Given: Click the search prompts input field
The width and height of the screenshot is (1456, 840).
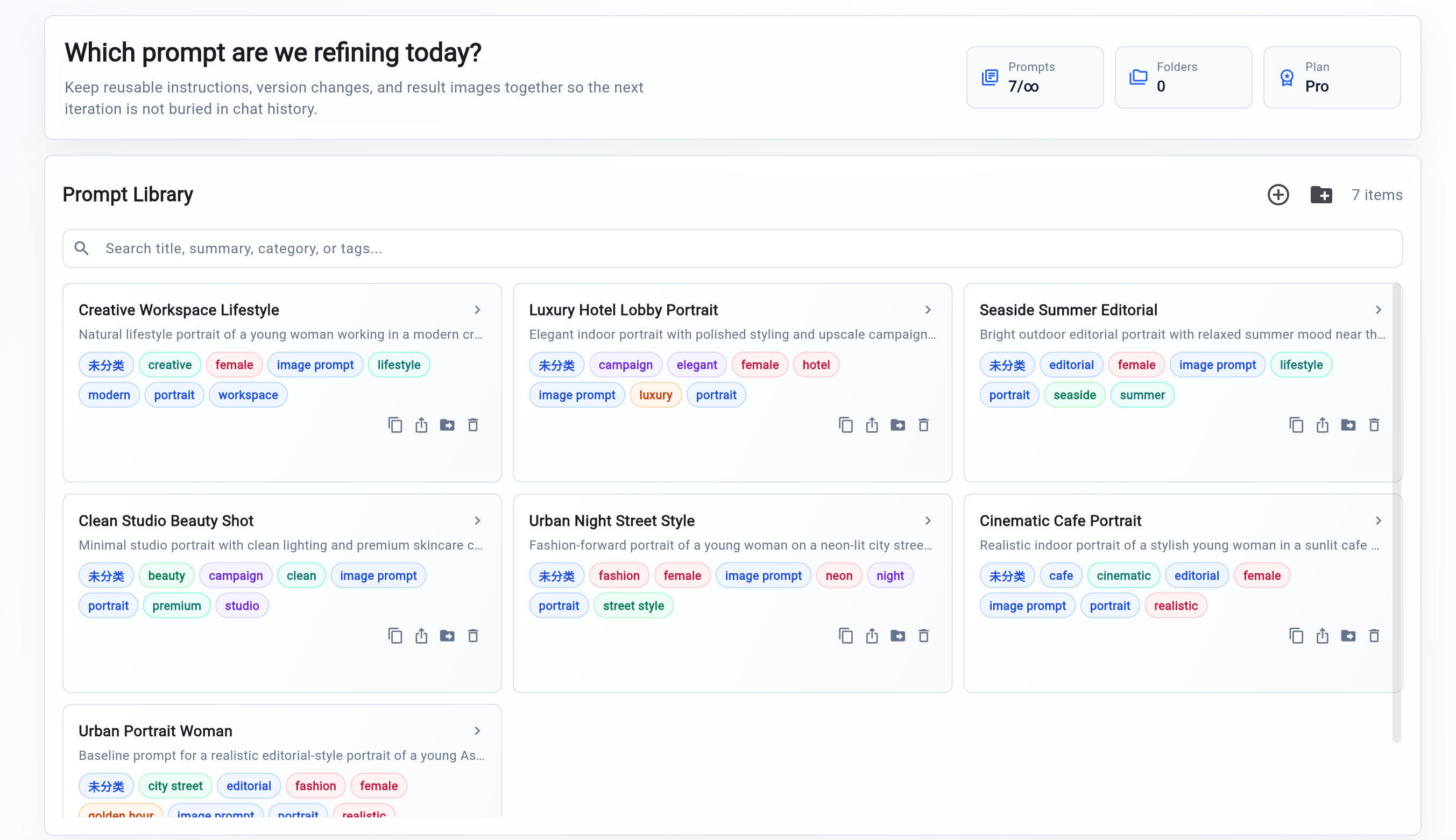Looking at the screenshot, I should (x=732, y=248).
